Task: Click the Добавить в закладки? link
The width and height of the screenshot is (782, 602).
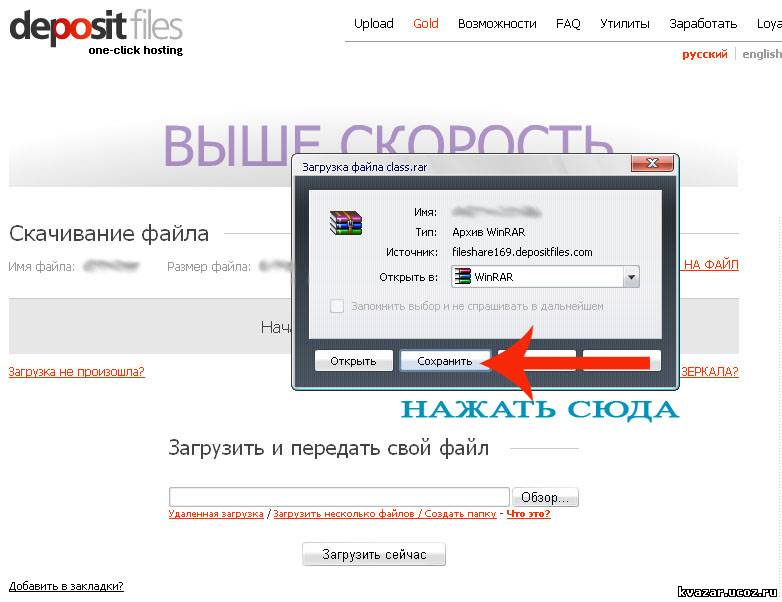Action: point(66,586)
